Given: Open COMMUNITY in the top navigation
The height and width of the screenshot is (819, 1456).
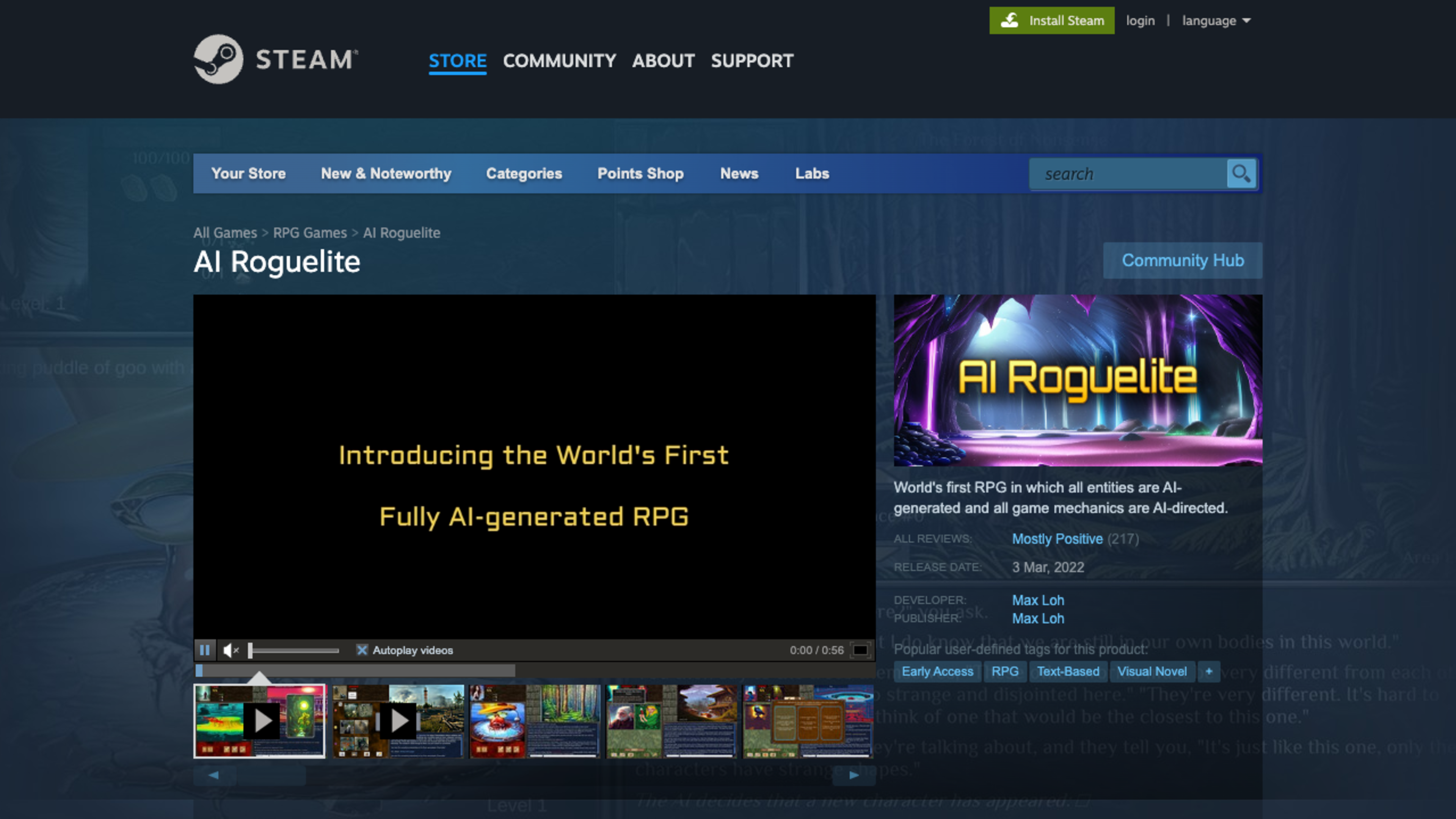Looking at the screenshot, I should click(x=559, y=61).
